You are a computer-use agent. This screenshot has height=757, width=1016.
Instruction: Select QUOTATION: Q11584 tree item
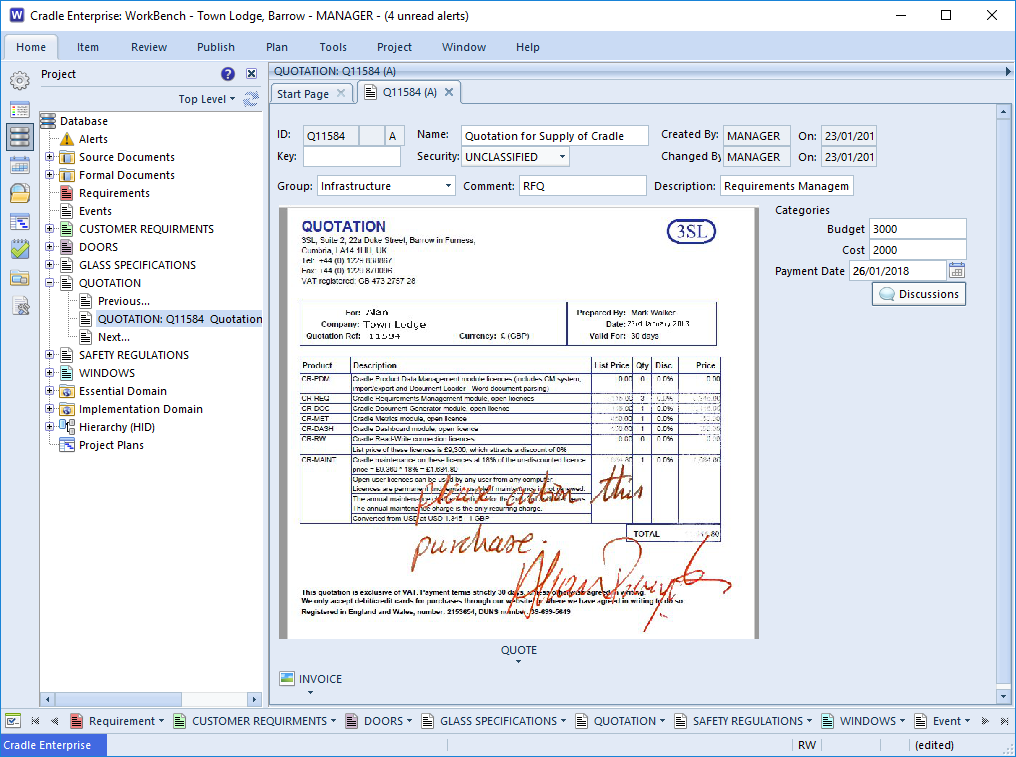tap(179, 319)
